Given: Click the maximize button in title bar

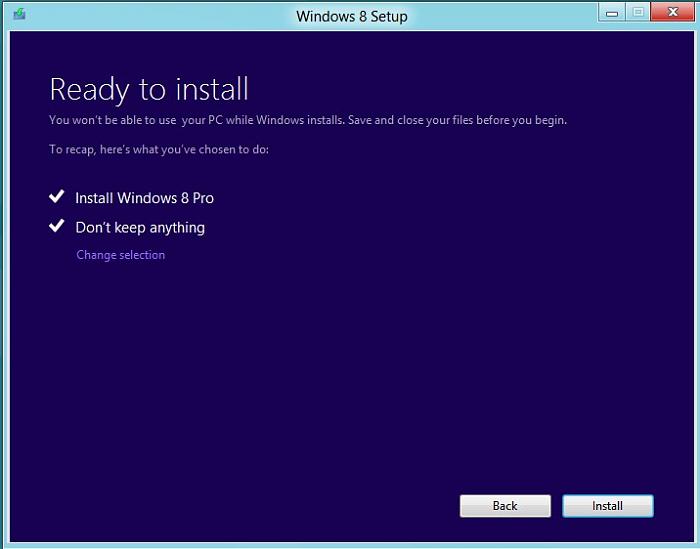Looking at the screenshot, I should tap(638, 12).
